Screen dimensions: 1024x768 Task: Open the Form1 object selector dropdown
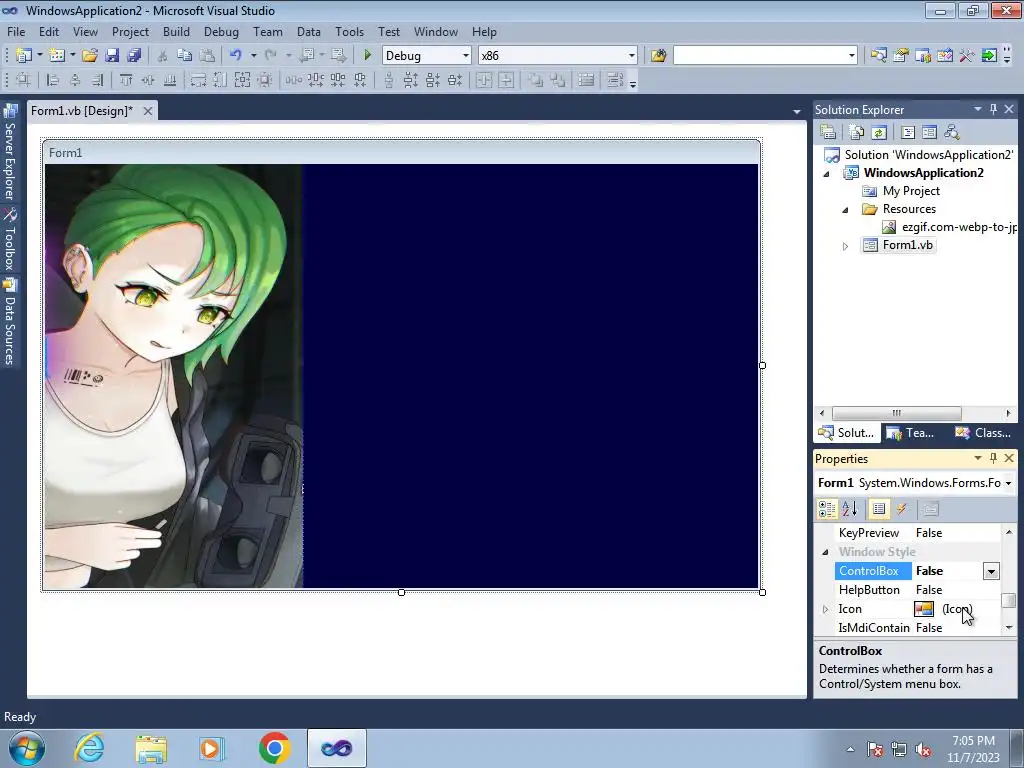(1008, 483)
